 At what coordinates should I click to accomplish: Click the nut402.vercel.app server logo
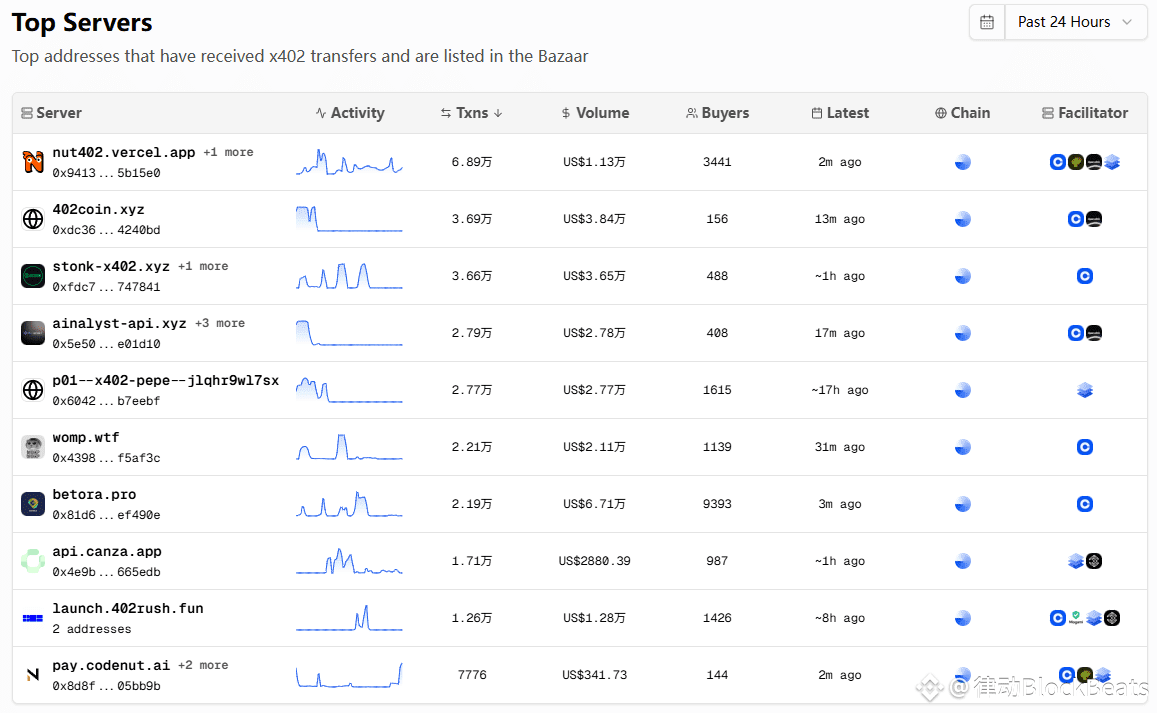(x=33, y=162)
